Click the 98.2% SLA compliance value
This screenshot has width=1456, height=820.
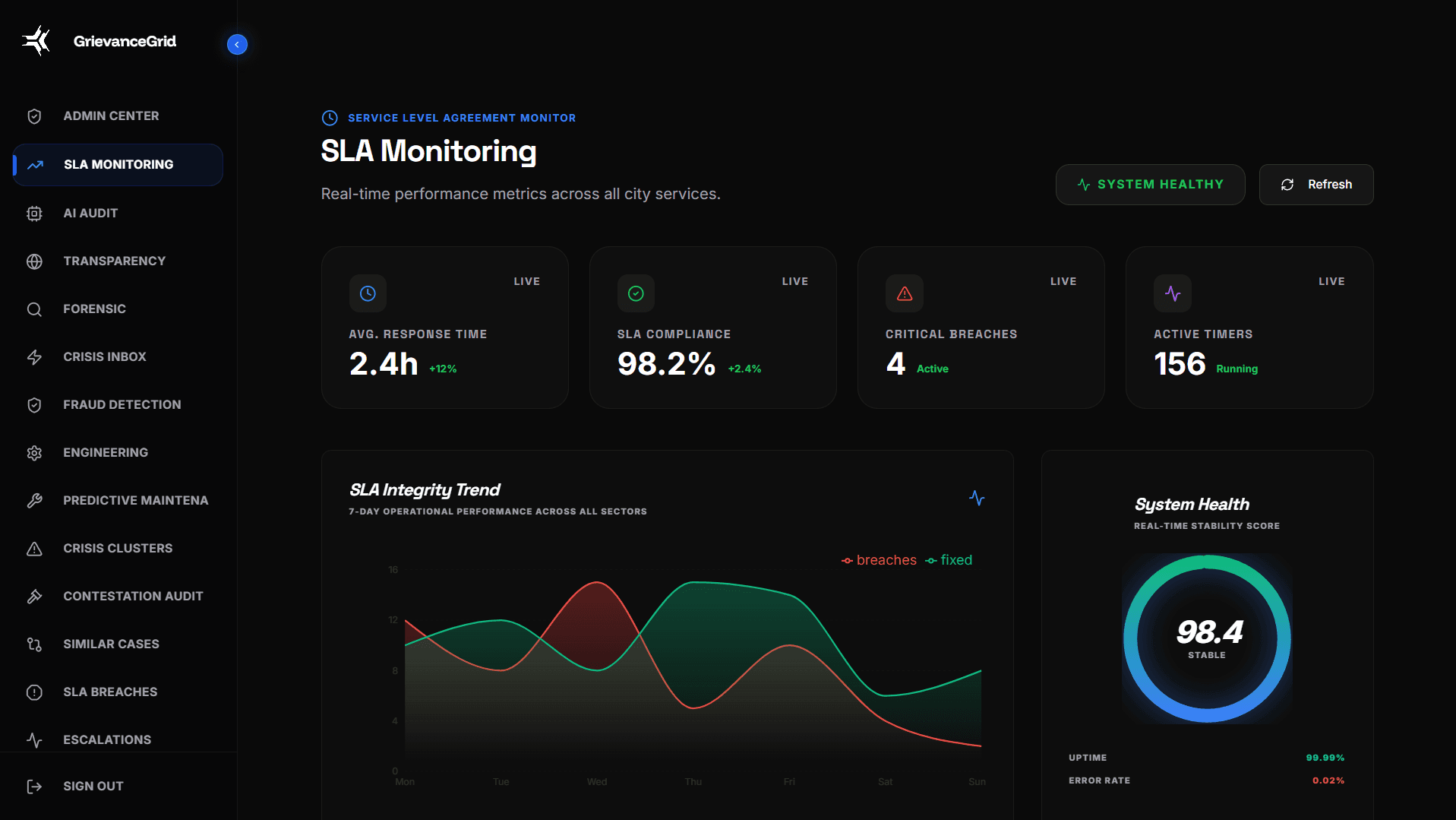click(x=666, y=364)
